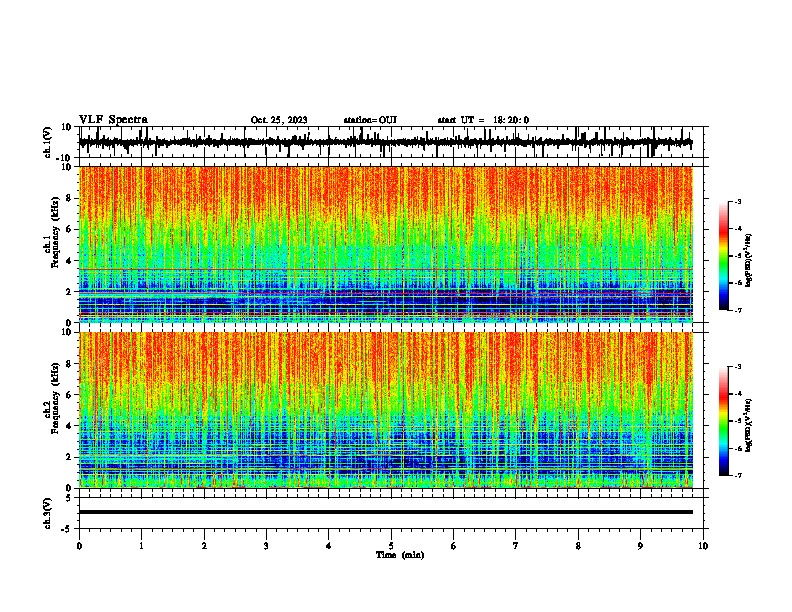Click the "-7" label on ch.2 colorbar
This screenshot has width=792, height=612.
737,475
